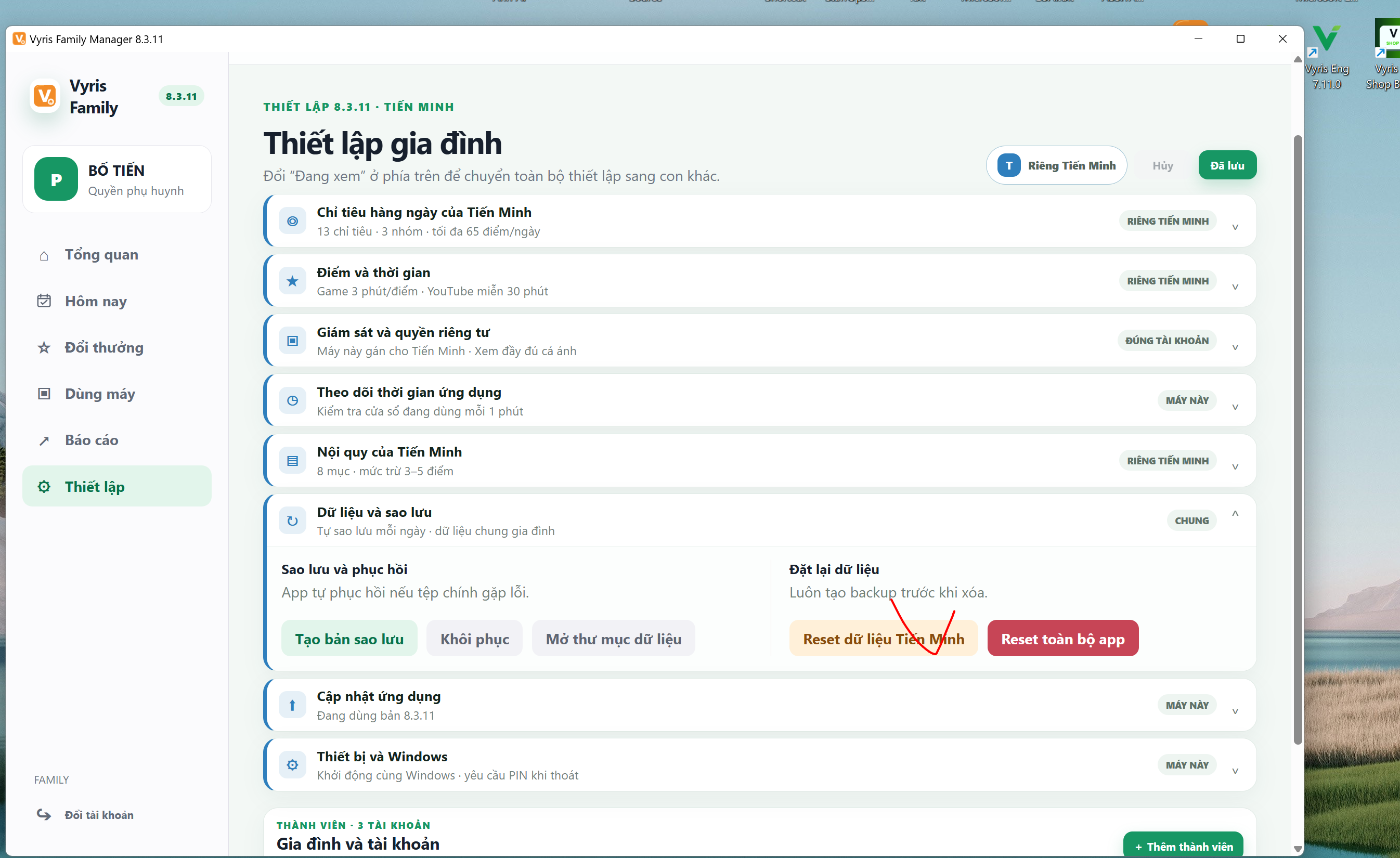Select the Thiết lập sidebar item

[117, 486]
